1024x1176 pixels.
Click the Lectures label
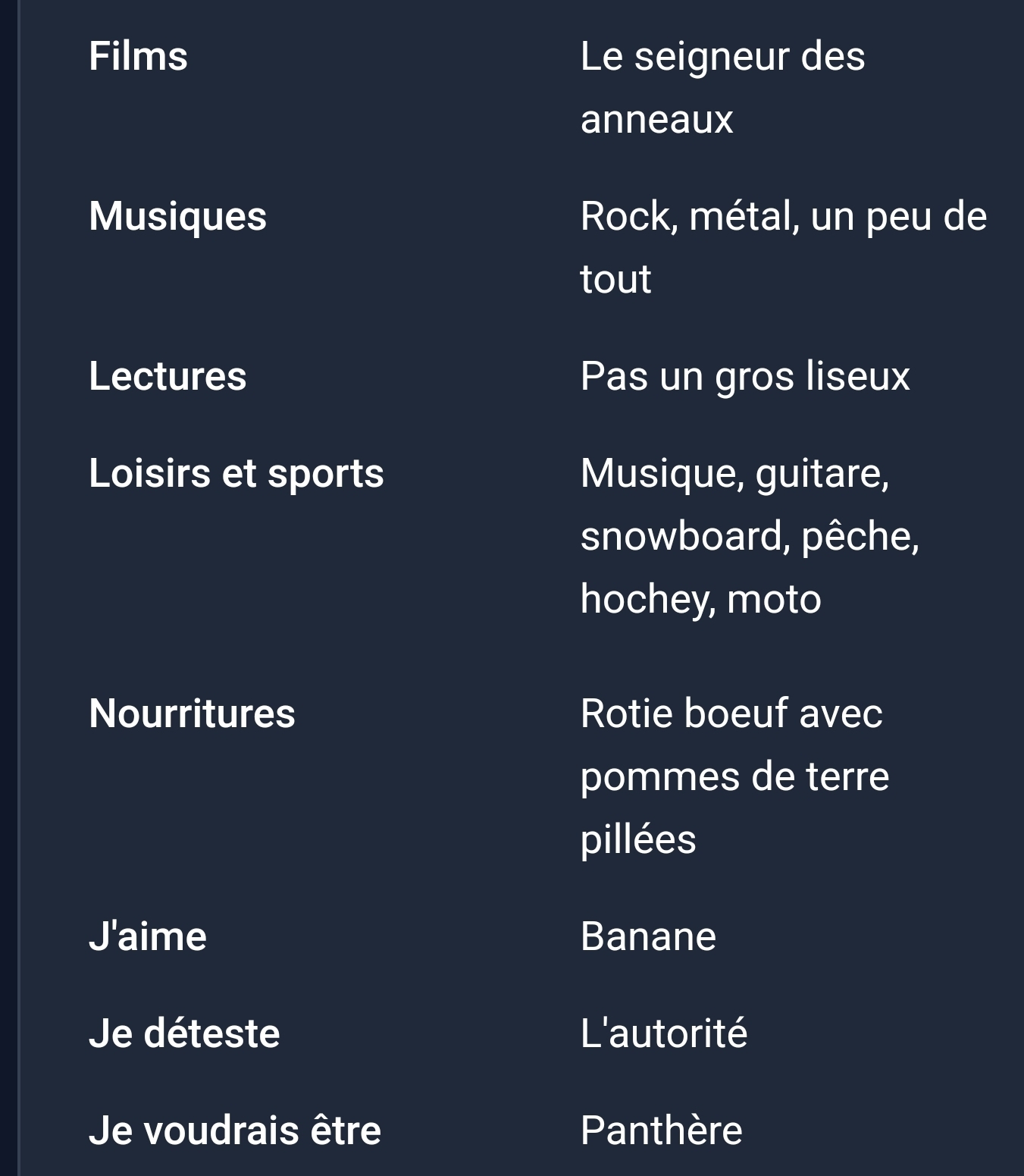click(x=168, y=376)
